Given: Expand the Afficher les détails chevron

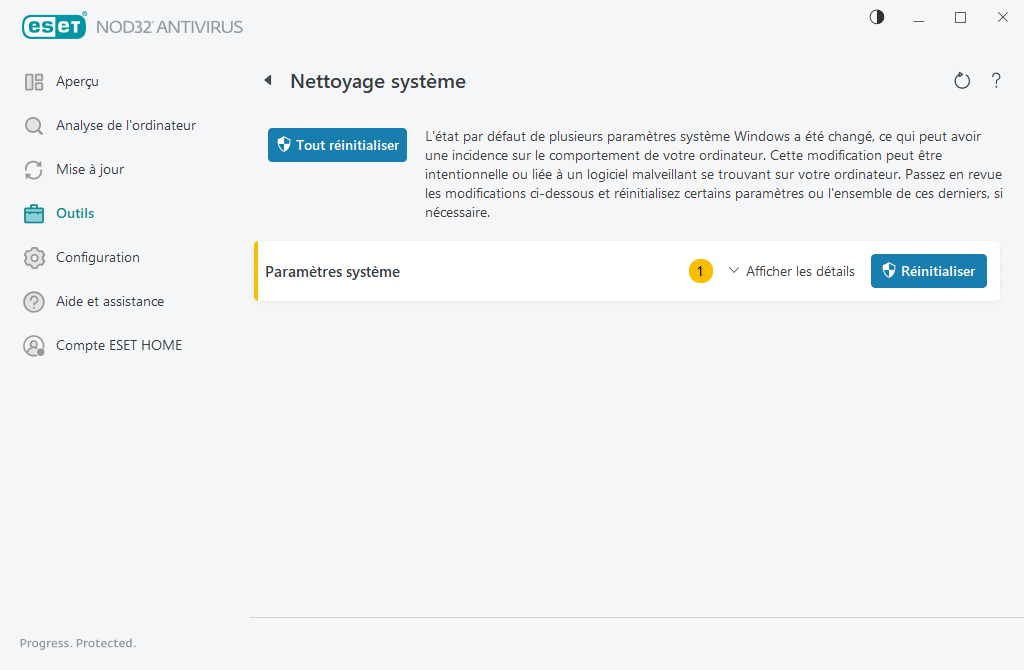Looking at the screenshot, I should point(734,270).
